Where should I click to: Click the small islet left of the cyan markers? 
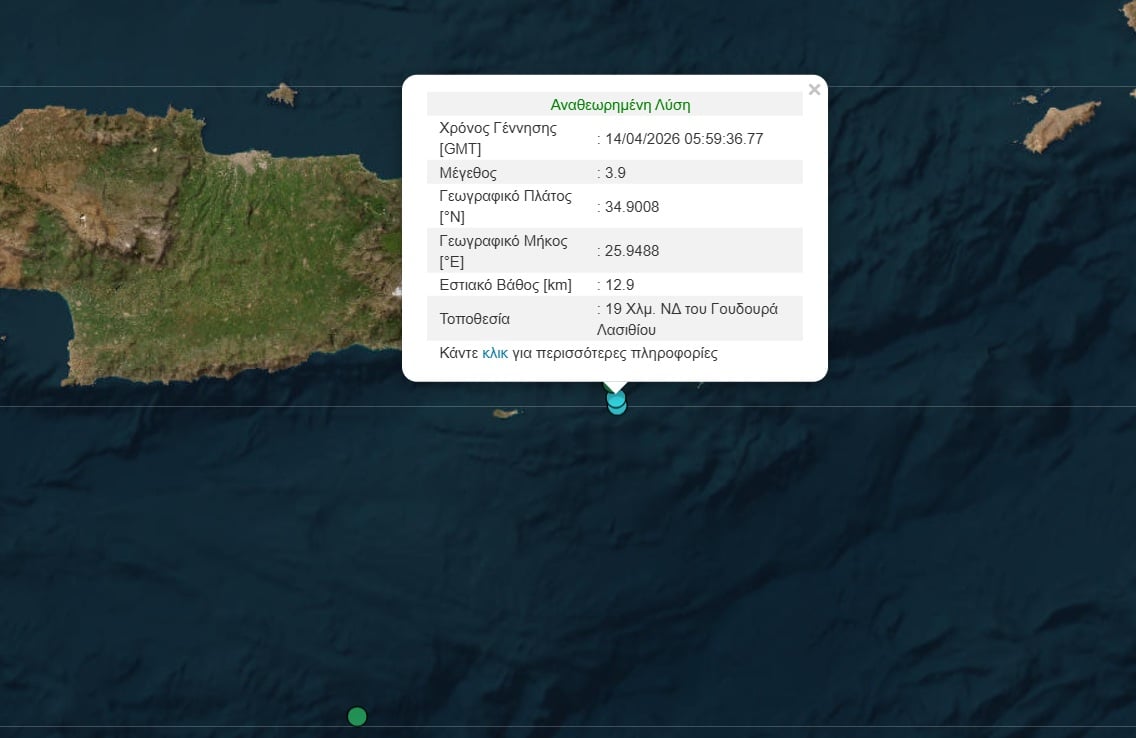tap(507, 413)
